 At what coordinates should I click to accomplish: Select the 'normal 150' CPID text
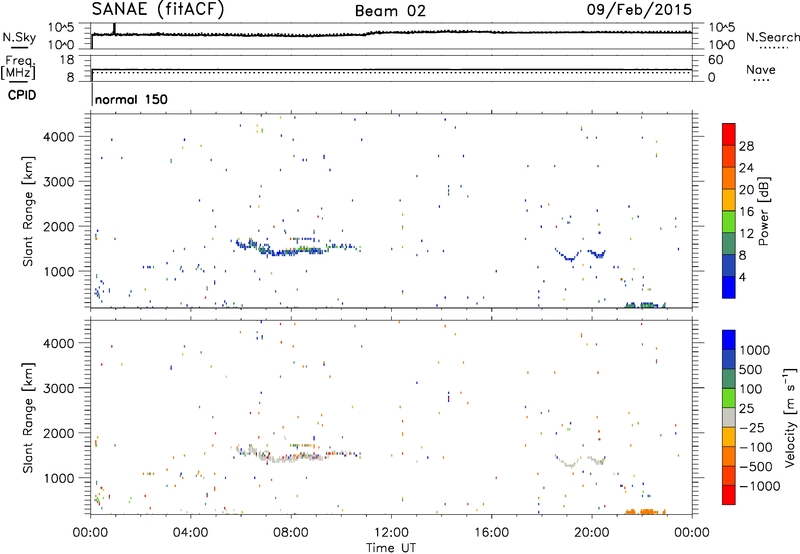(x=131, y=99)
